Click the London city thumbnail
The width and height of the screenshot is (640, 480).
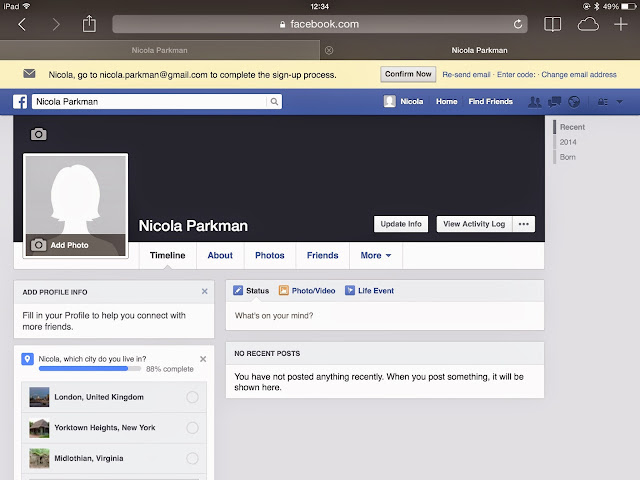point(39,397)
